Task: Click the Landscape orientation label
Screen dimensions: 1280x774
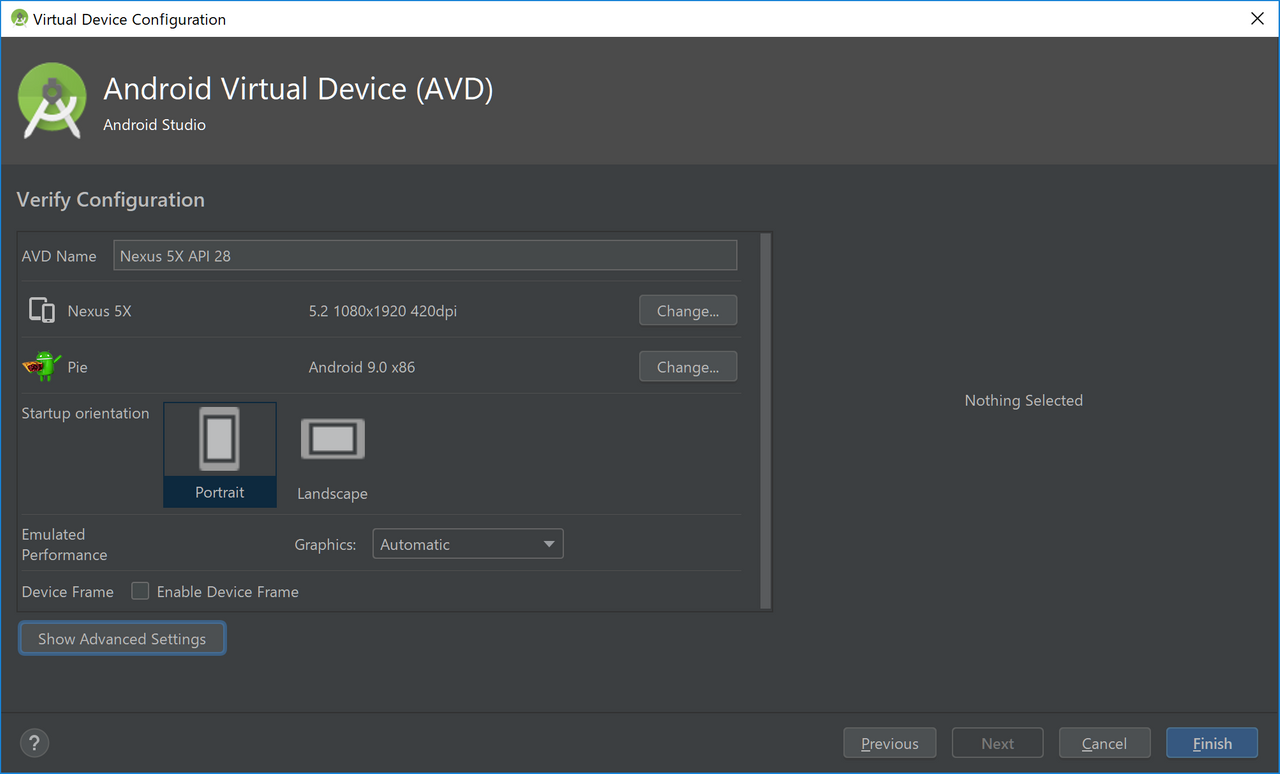Action: pyautogui.click(x=332, y=493)
